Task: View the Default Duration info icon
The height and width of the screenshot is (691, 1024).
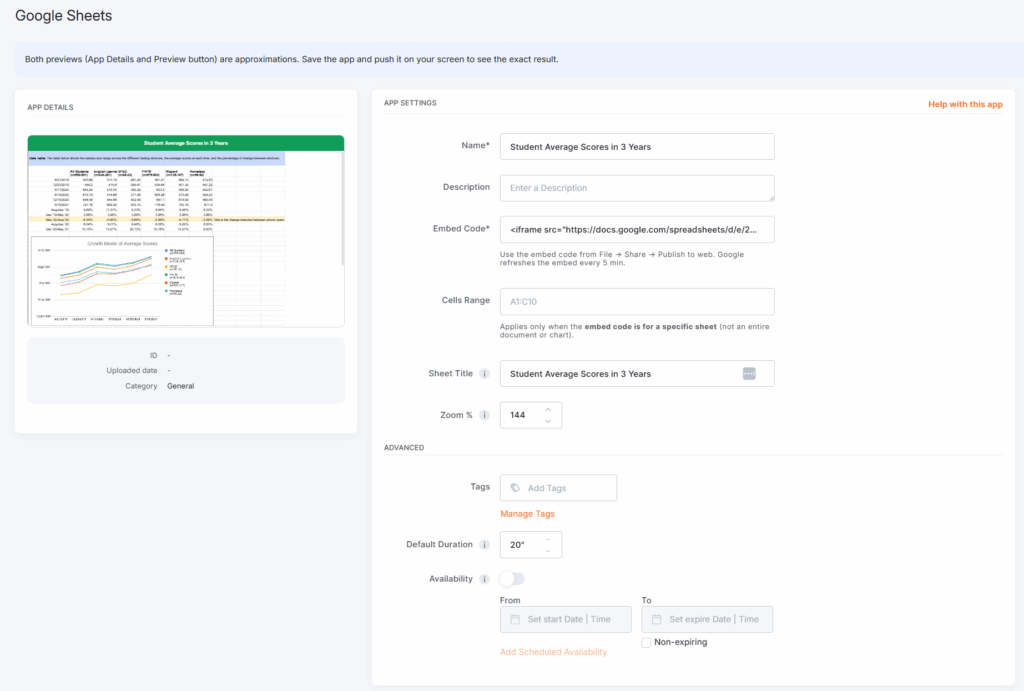Action: tap(485, 543)
